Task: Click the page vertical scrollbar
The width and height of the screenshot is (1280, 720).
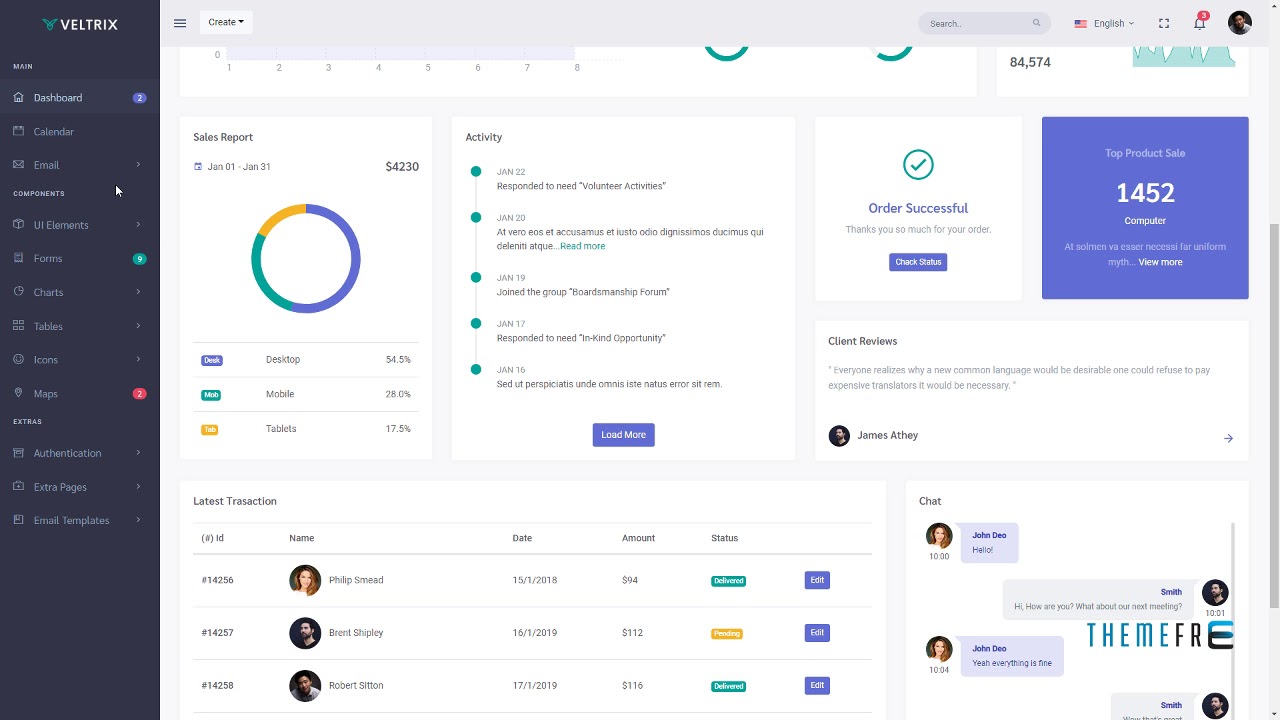Action: [x=1274, y=415]
